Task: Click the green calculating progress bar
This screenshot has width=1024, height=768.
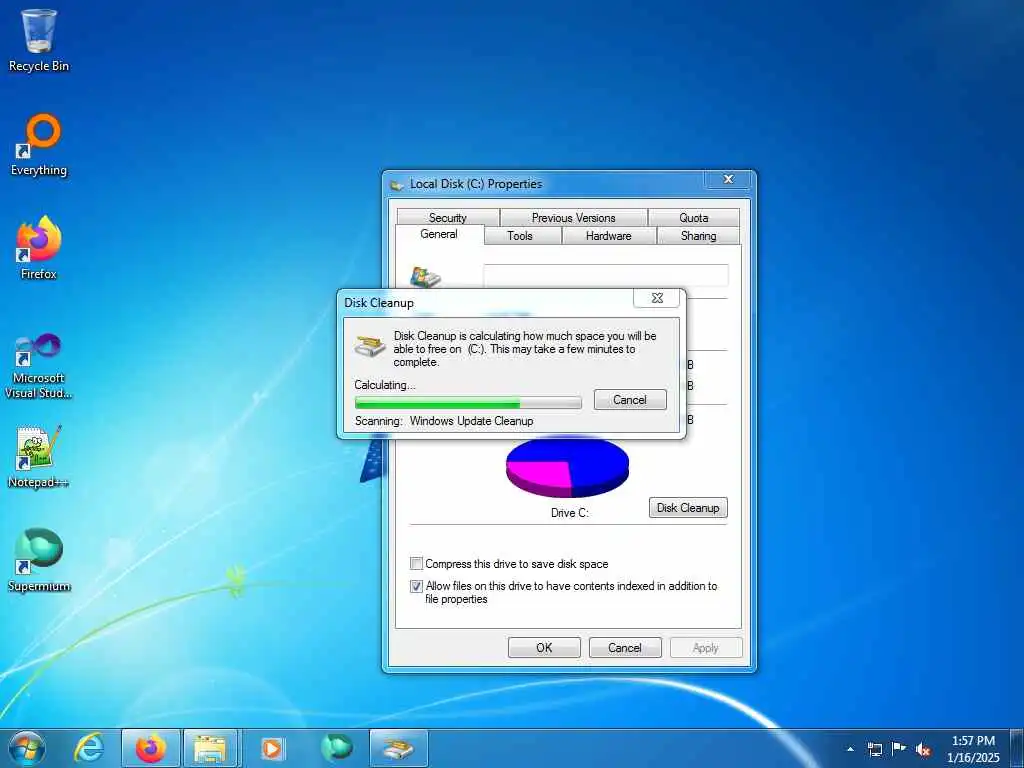Action: point(468,402)
